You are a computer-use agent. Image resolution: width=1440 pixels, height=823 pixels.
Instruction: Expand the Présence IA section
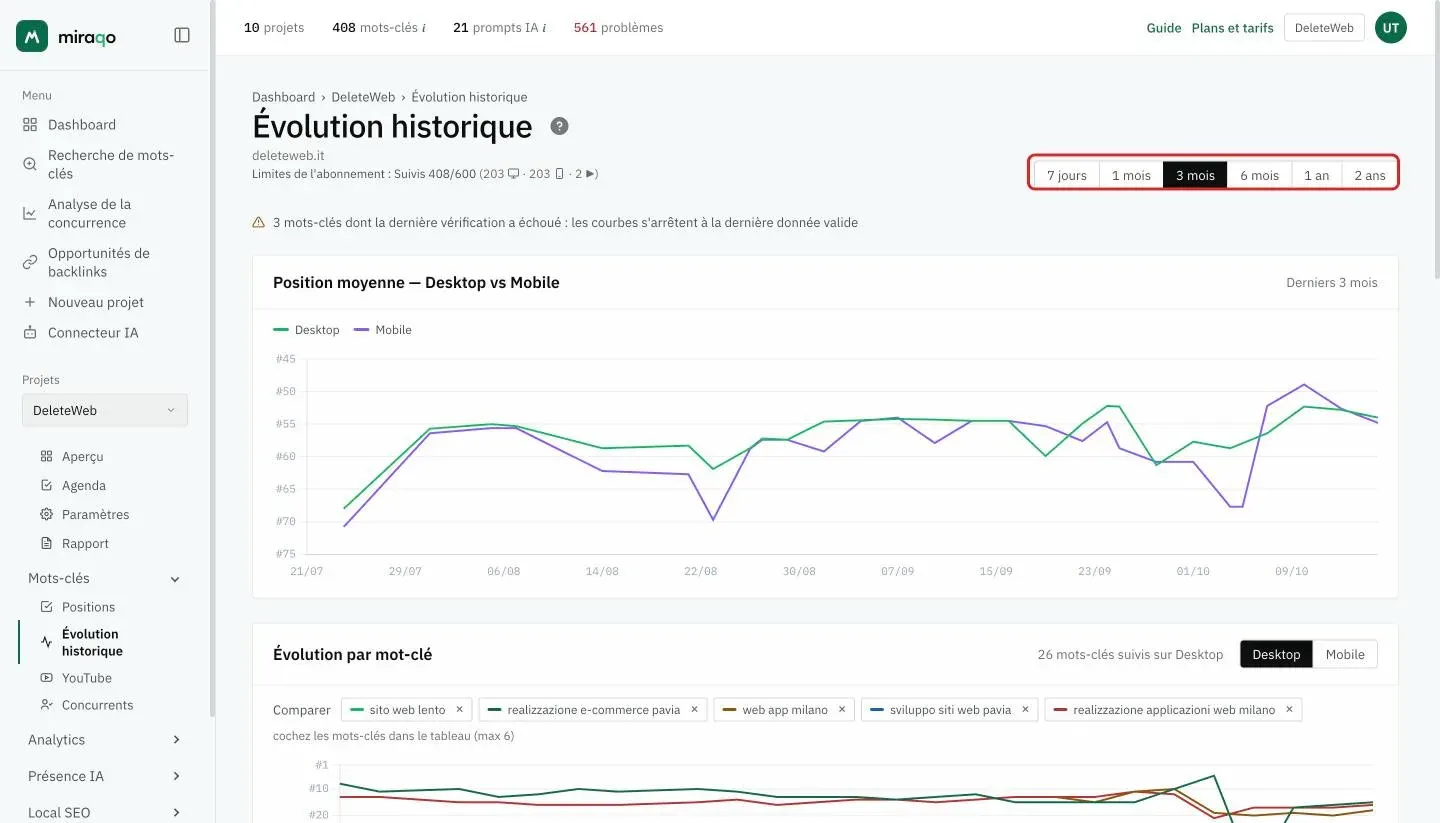(104, 776)
